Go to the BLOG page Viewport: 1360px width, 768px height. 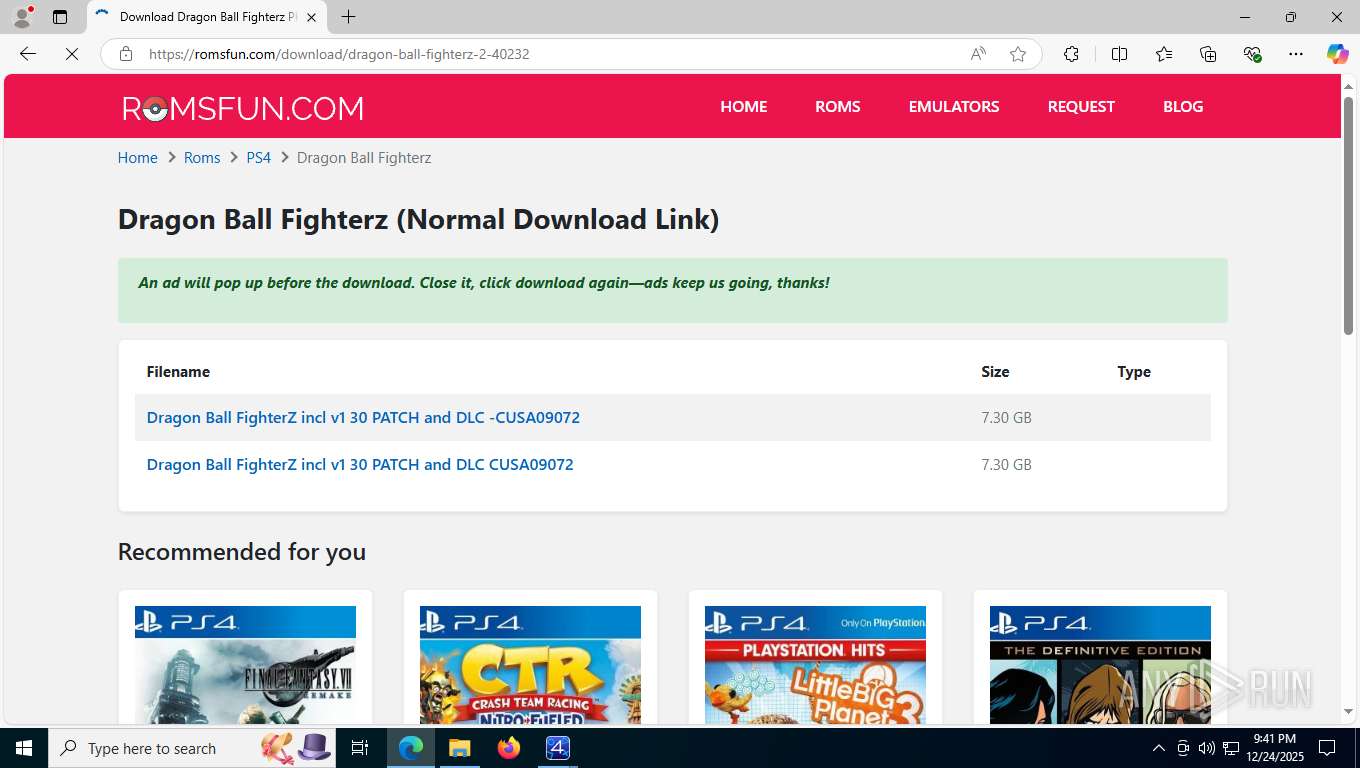(x=1183, y=106)
